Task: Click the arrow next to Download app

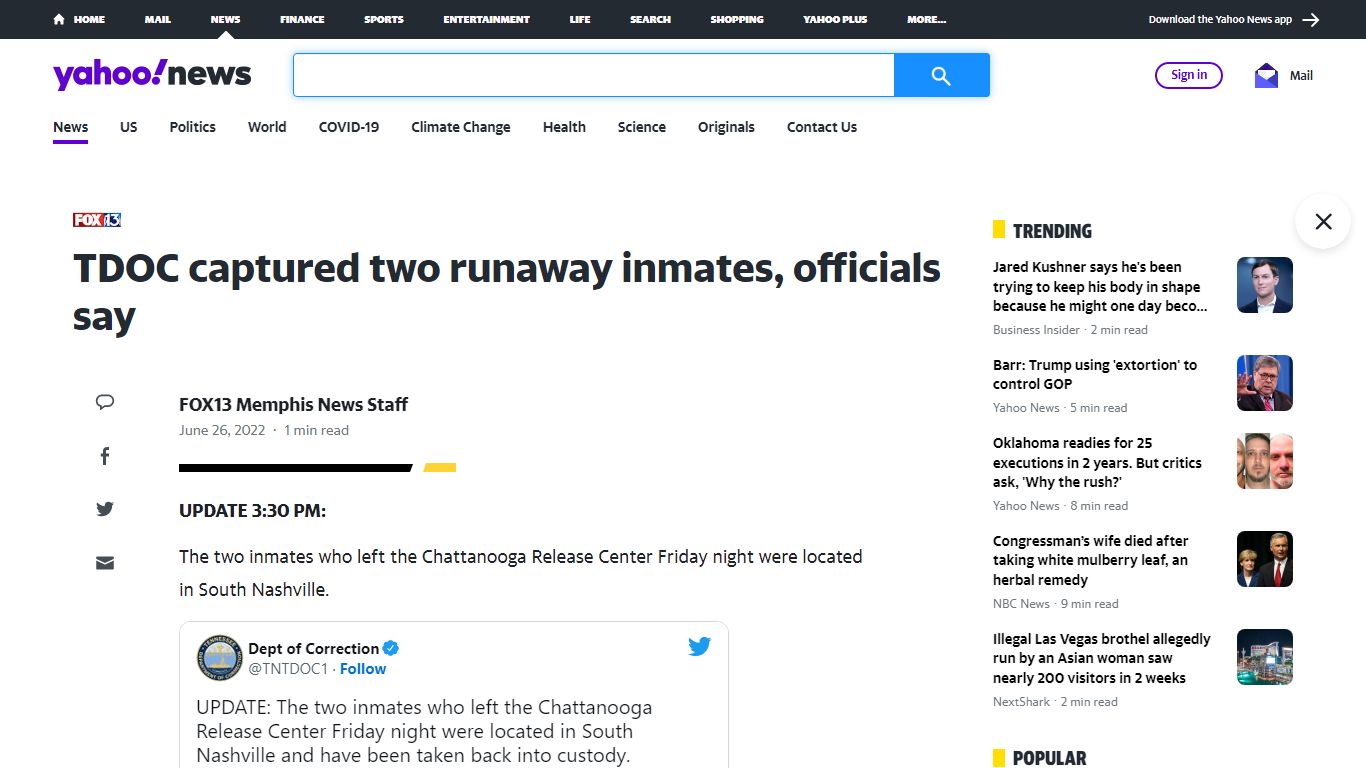Action: click(x=1311, y=19)
